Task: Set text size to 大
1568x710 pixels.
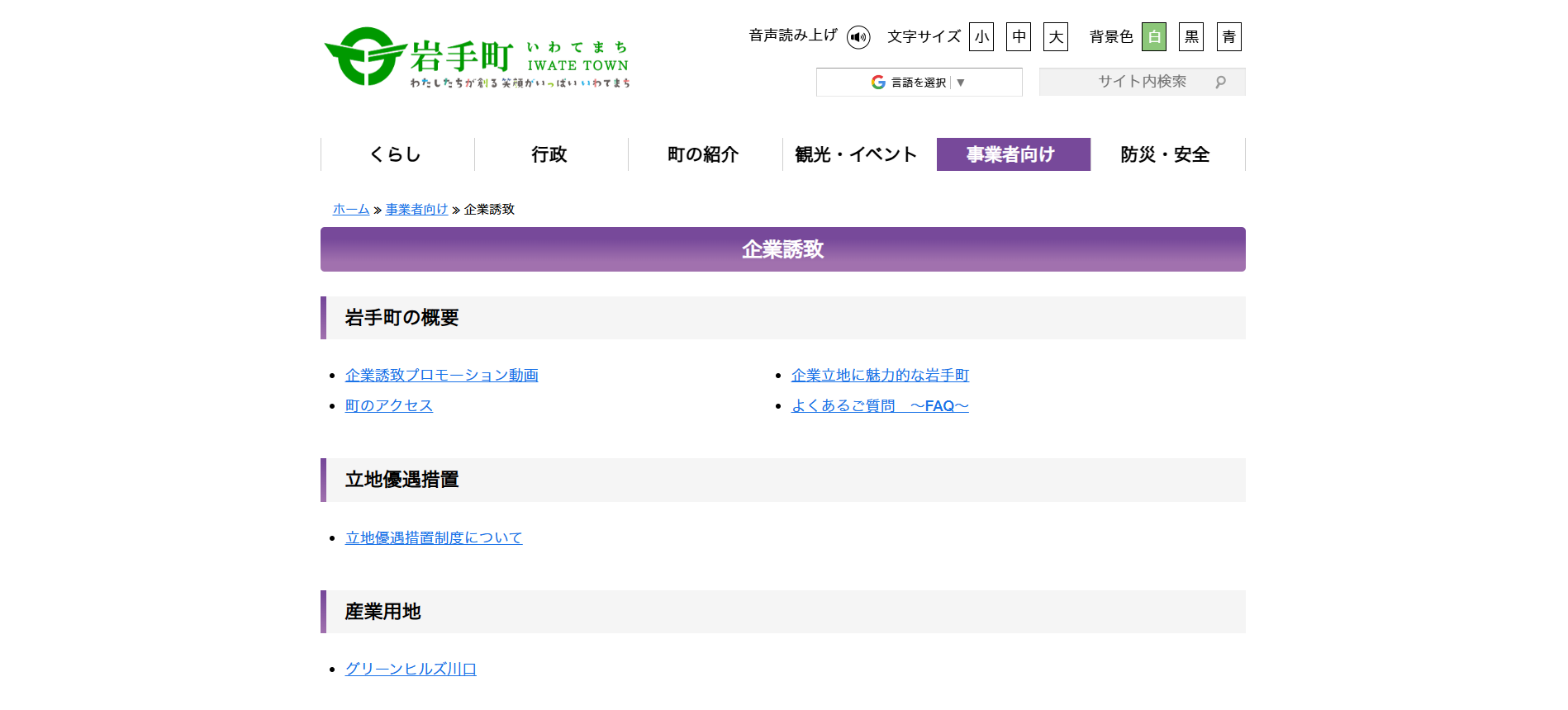Action: [1056, 36]
